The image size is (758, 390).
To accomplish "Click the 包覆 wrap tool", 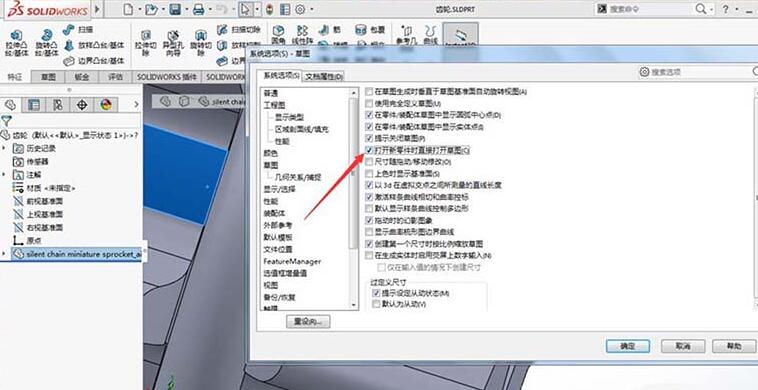I will [370, 29].
